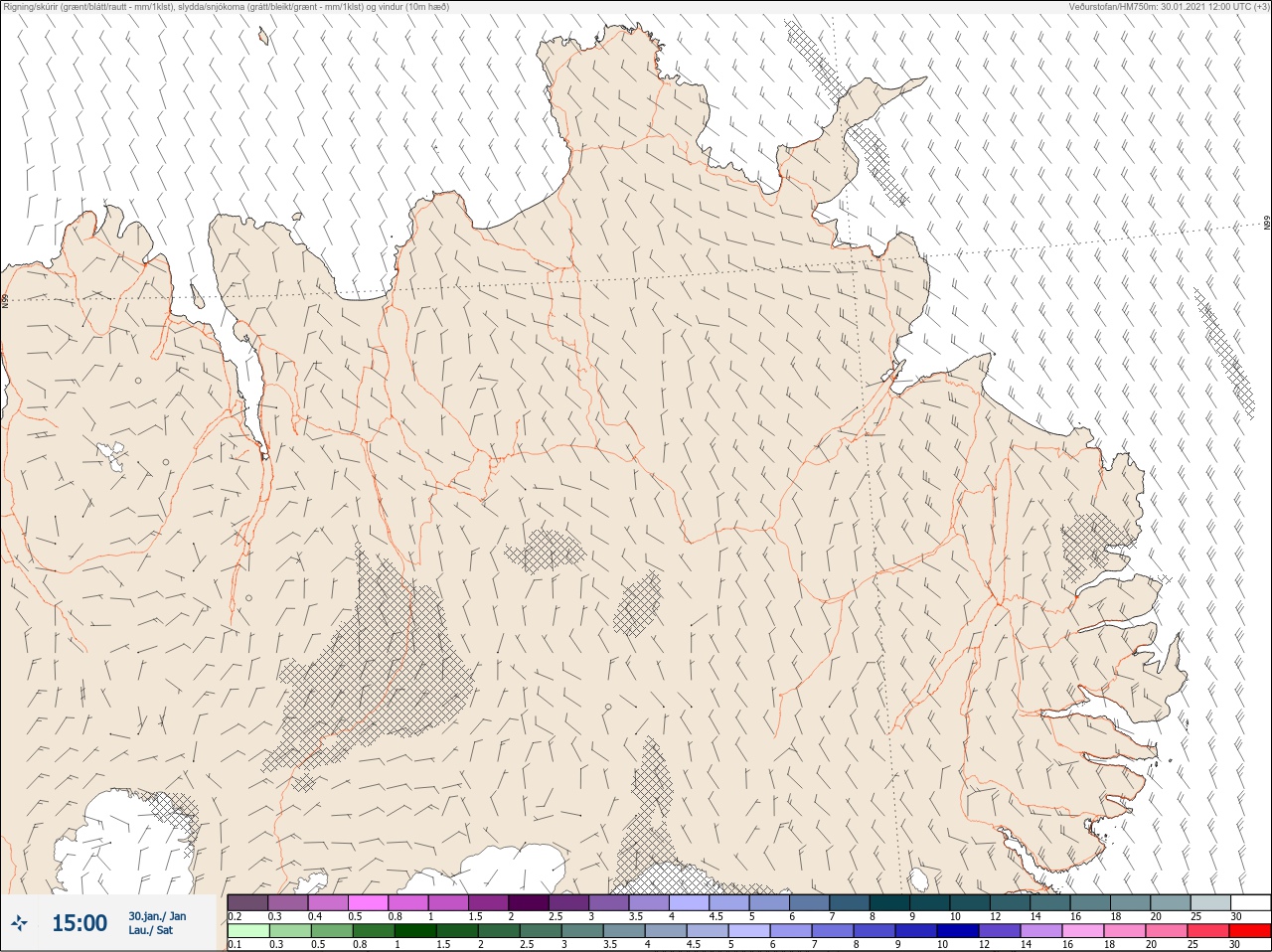Click the '30.jan./ Jan' date label

157,916
